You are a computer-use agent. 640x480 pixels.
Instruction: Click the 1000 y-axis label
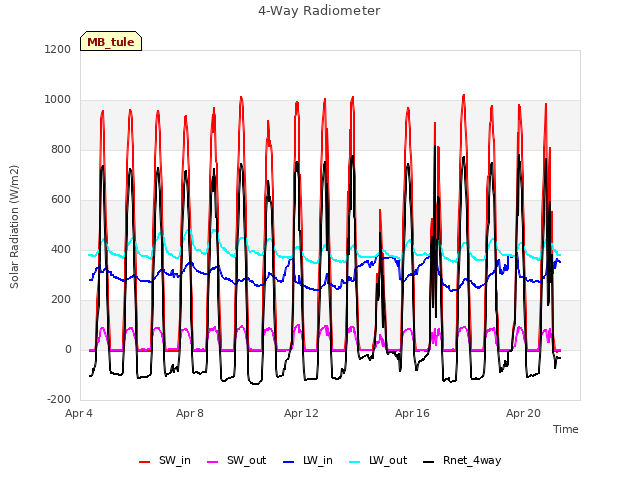[x=58, y=100]
